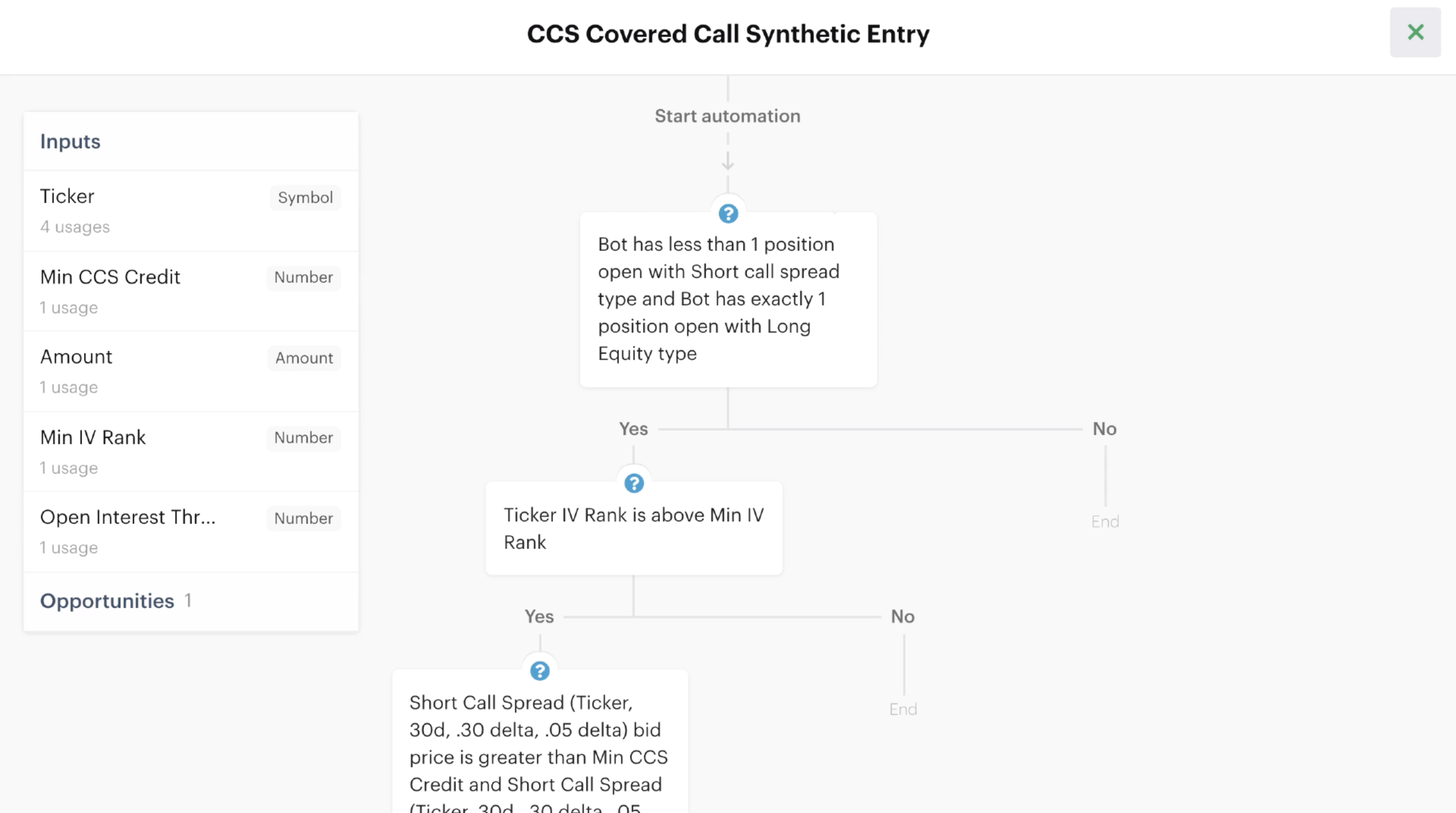Screen dimensions: 1456x813
Task: Open the bot position count decision card
Action: pyautogui.click(x=728, y=299)
